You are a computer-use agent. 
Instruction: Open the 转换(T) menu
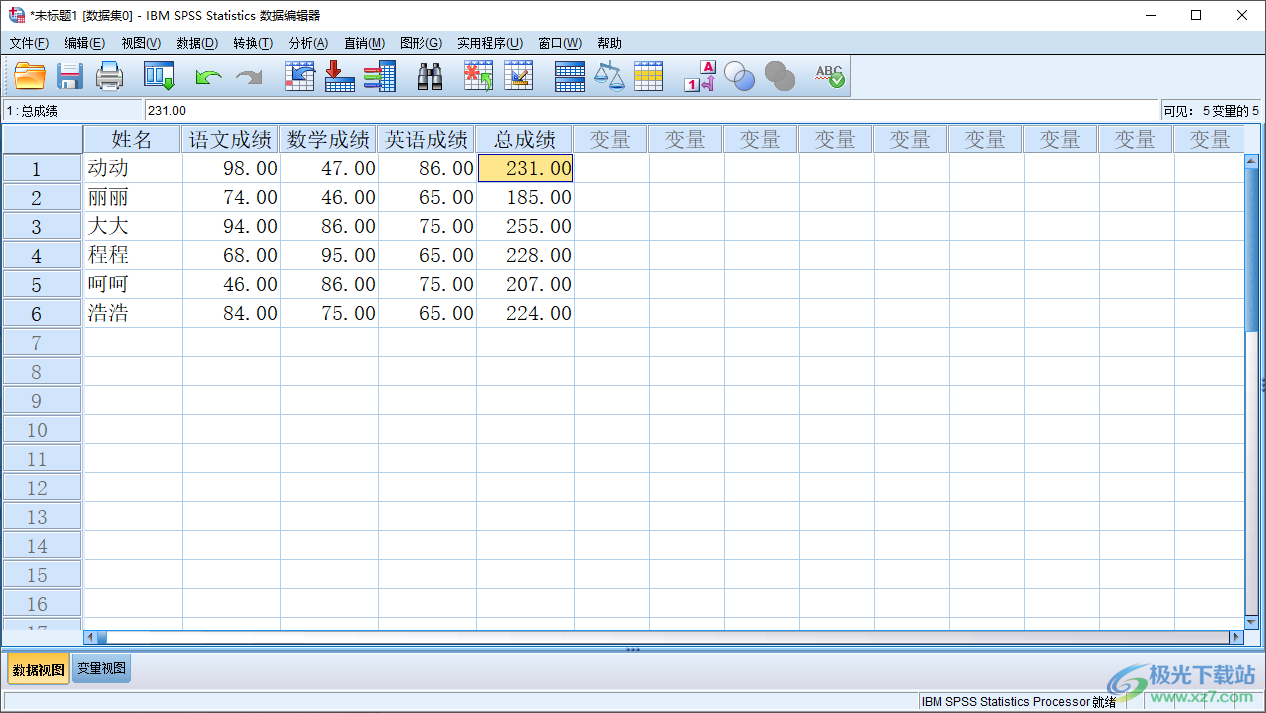[x=253, y=43]
